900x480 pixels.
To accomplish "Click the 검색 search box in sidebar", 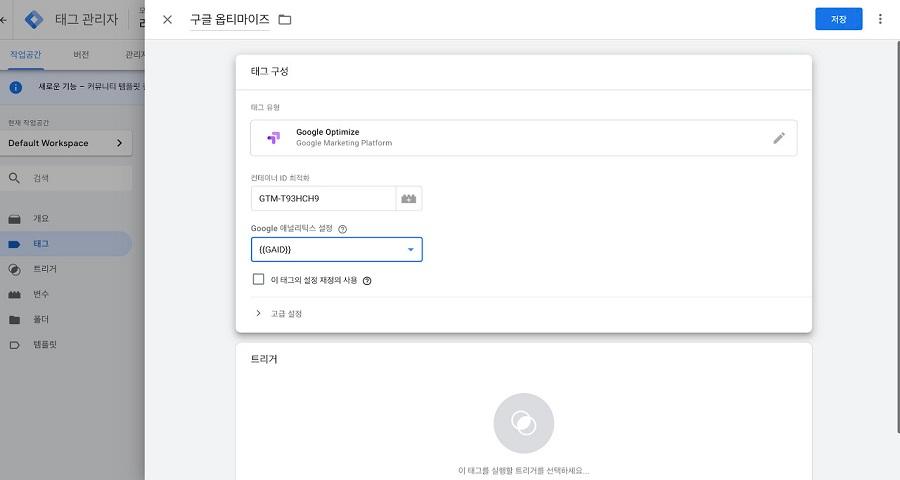I will point(66,178).
